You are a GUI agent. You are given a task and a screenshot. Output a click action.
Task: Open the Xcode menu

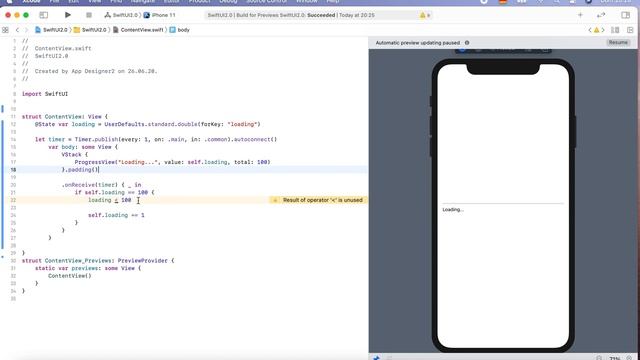tap(31, 1)
